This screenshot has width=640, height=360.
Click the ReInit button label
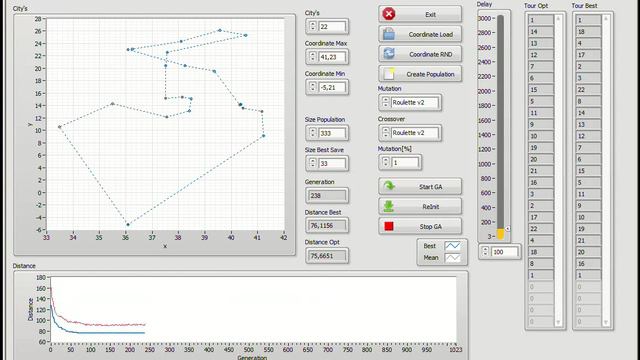431,207
